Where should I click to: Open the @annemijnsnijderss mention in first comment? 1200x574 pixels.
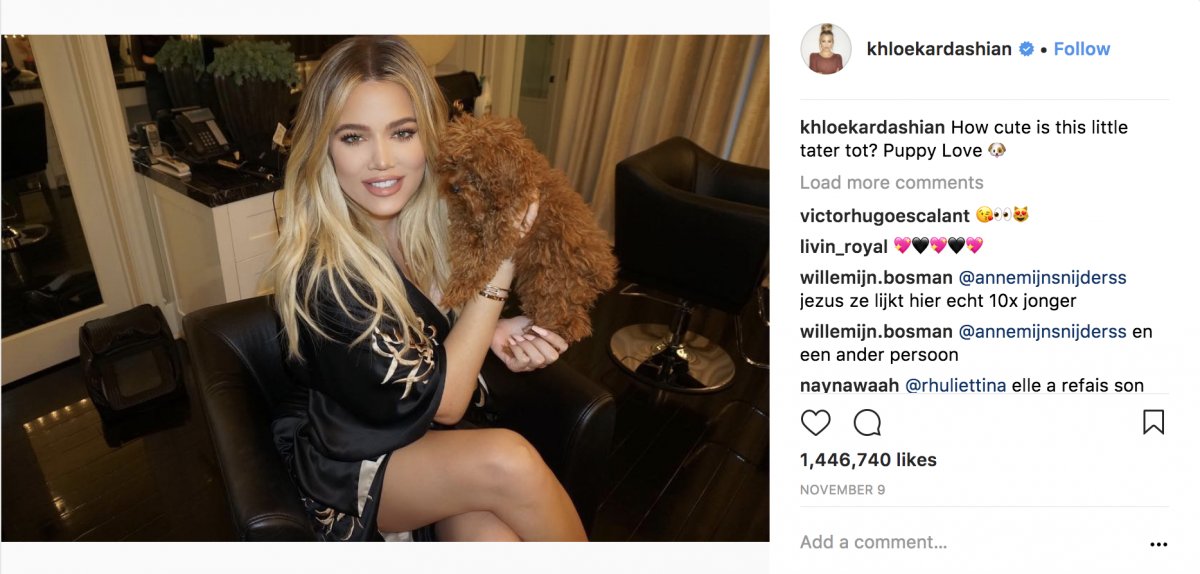1043,277
